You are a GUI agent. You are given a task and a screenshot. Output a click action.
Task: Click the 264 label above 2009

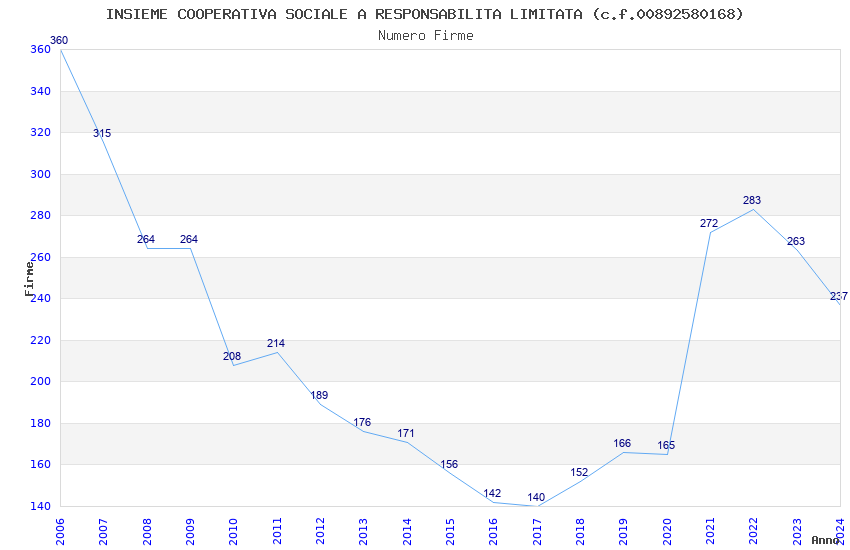pyautogui.click(x=189, y=239)
